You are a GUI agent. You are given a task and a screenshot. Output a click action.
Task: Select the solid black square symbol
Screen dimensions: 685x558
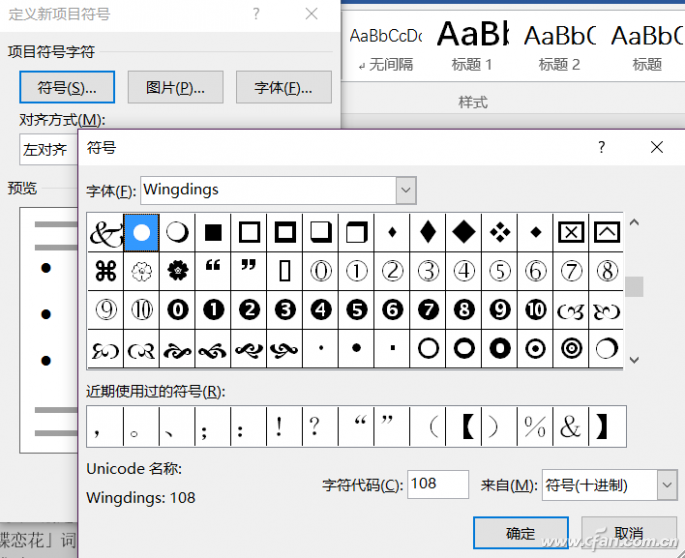pyautogui.click(x=213, y=232)
